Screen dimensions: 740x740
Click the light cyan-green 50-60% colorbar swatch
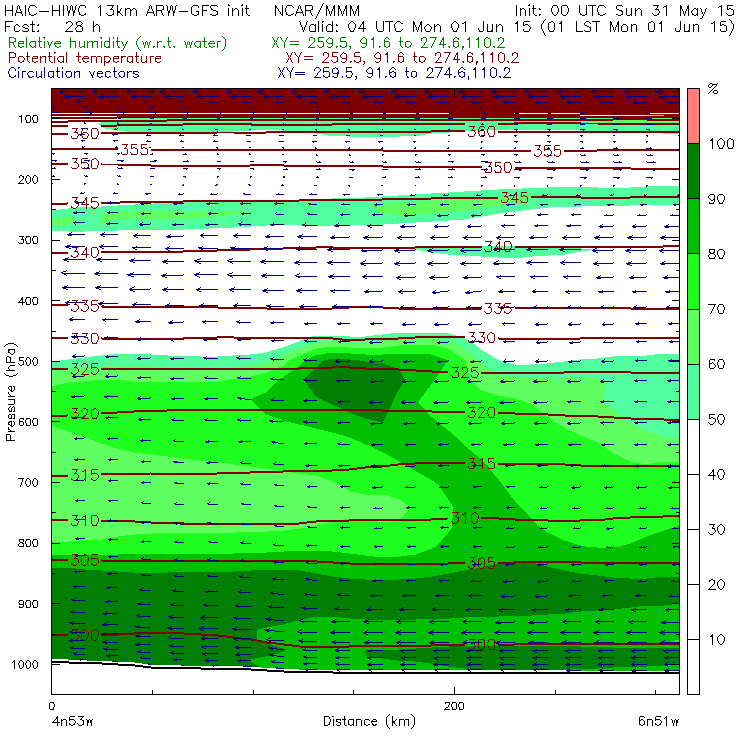693,391
